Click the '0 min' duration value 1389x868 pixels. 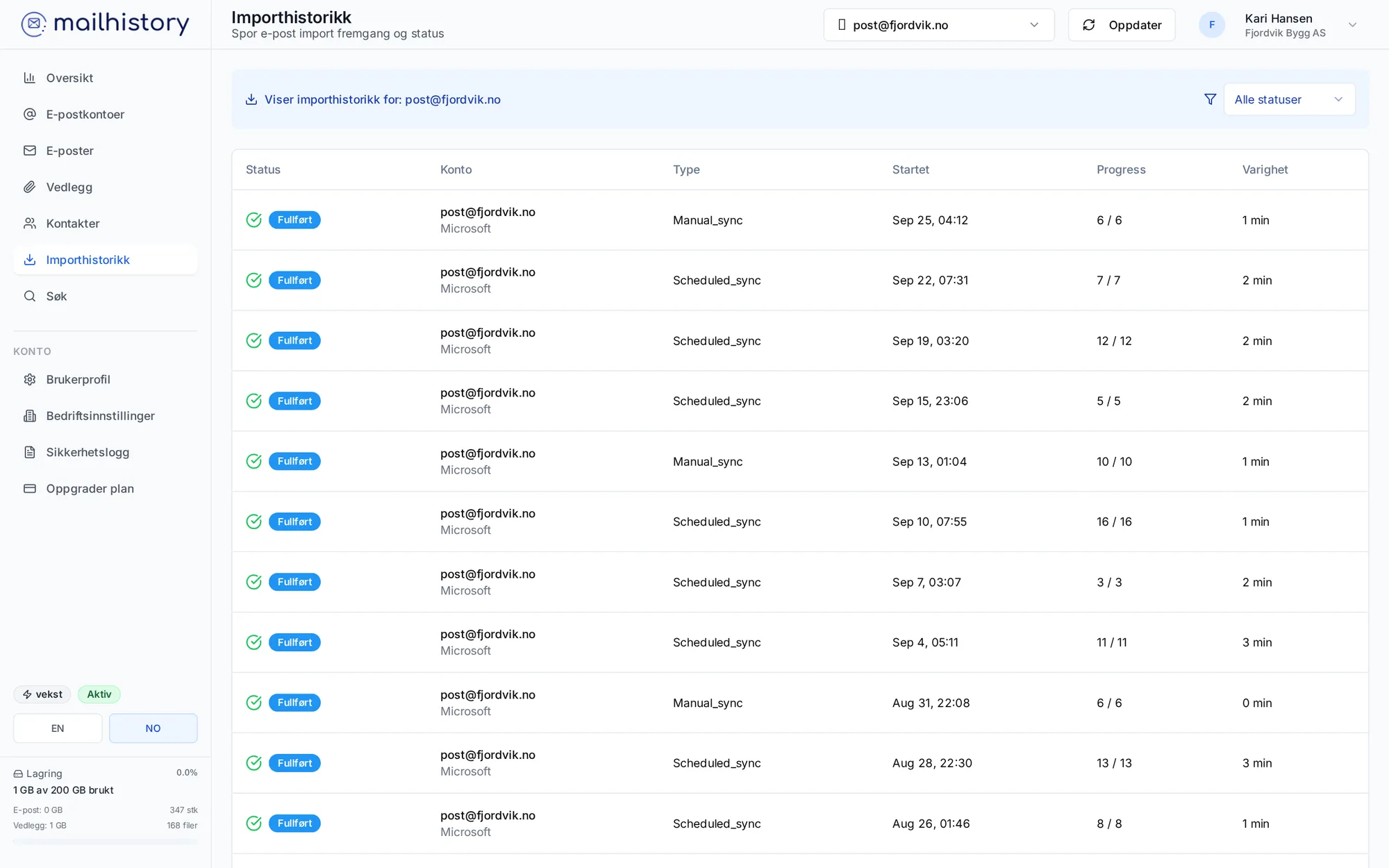point(1257,703)
